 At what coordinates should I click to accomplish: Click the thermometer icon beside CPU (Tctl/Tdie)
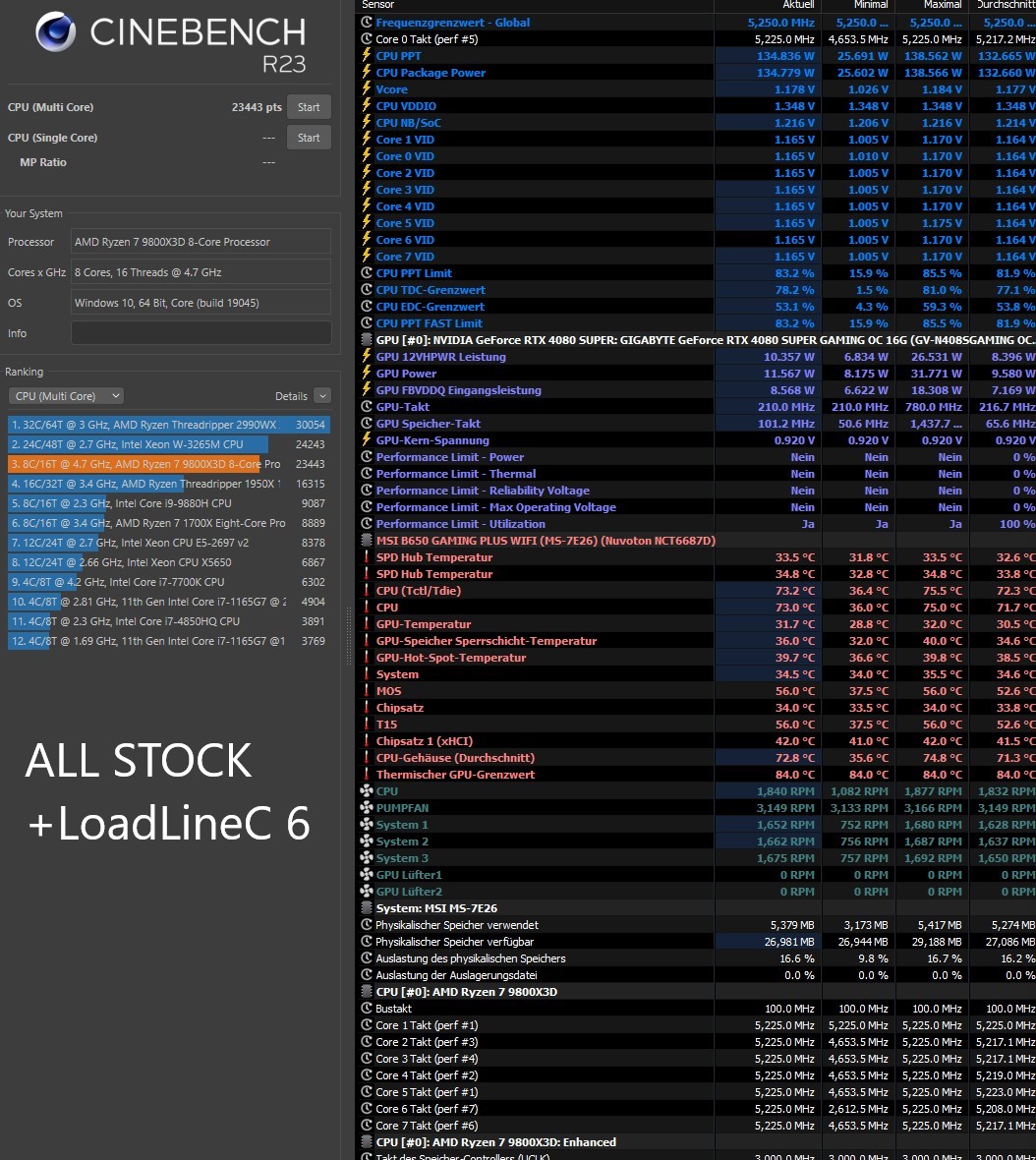(367, 591)
